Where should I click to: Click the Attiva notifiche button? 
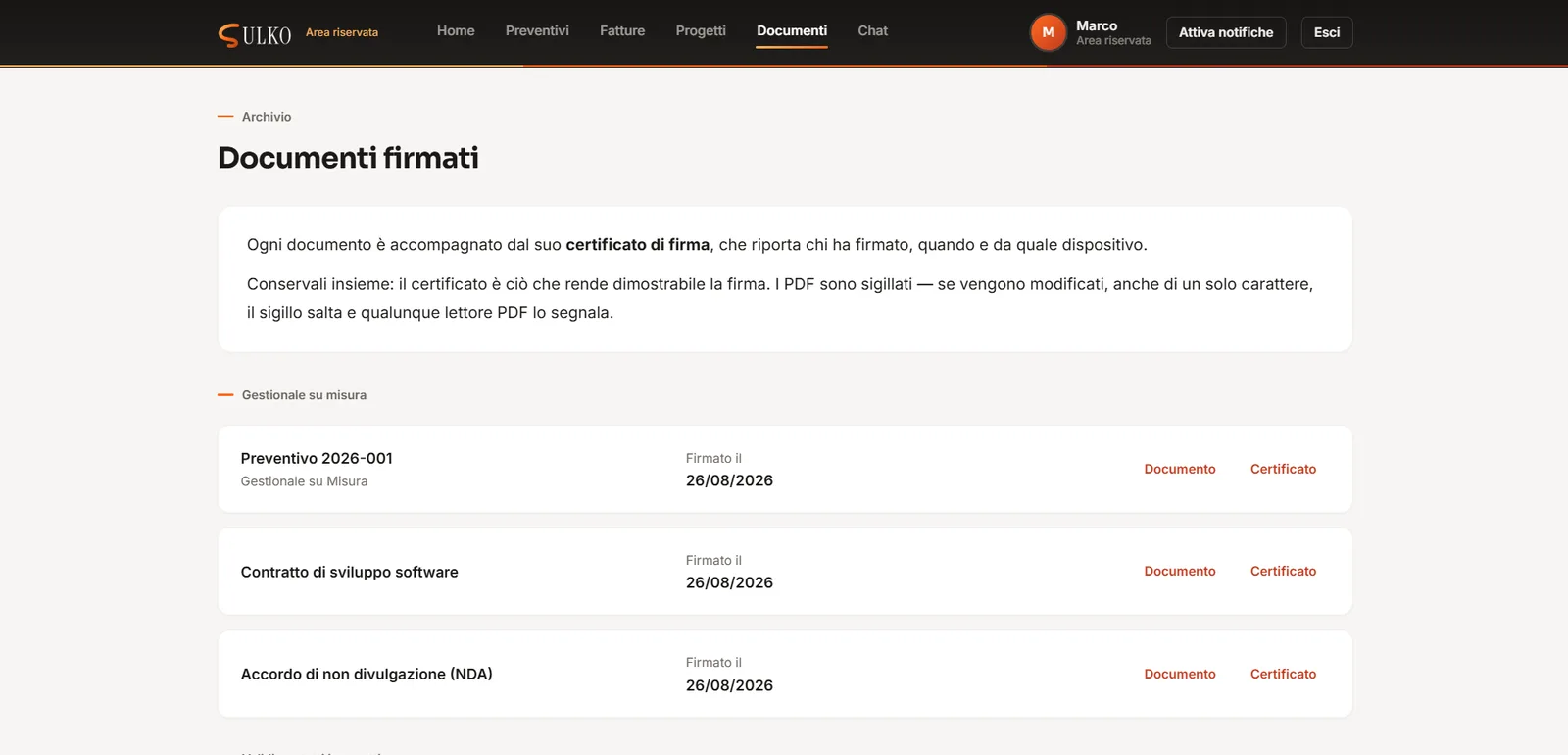[x=1226, y=32]
